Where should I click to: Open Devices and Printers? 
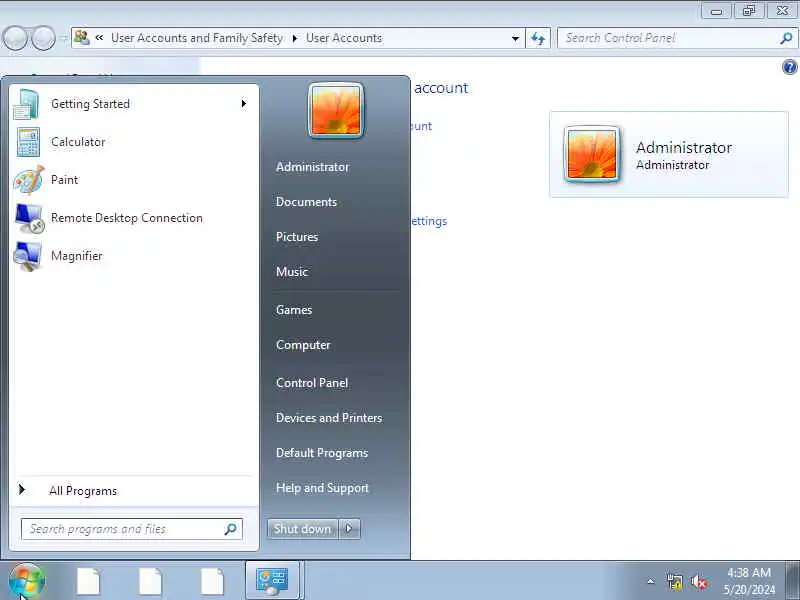pos(329,418)
